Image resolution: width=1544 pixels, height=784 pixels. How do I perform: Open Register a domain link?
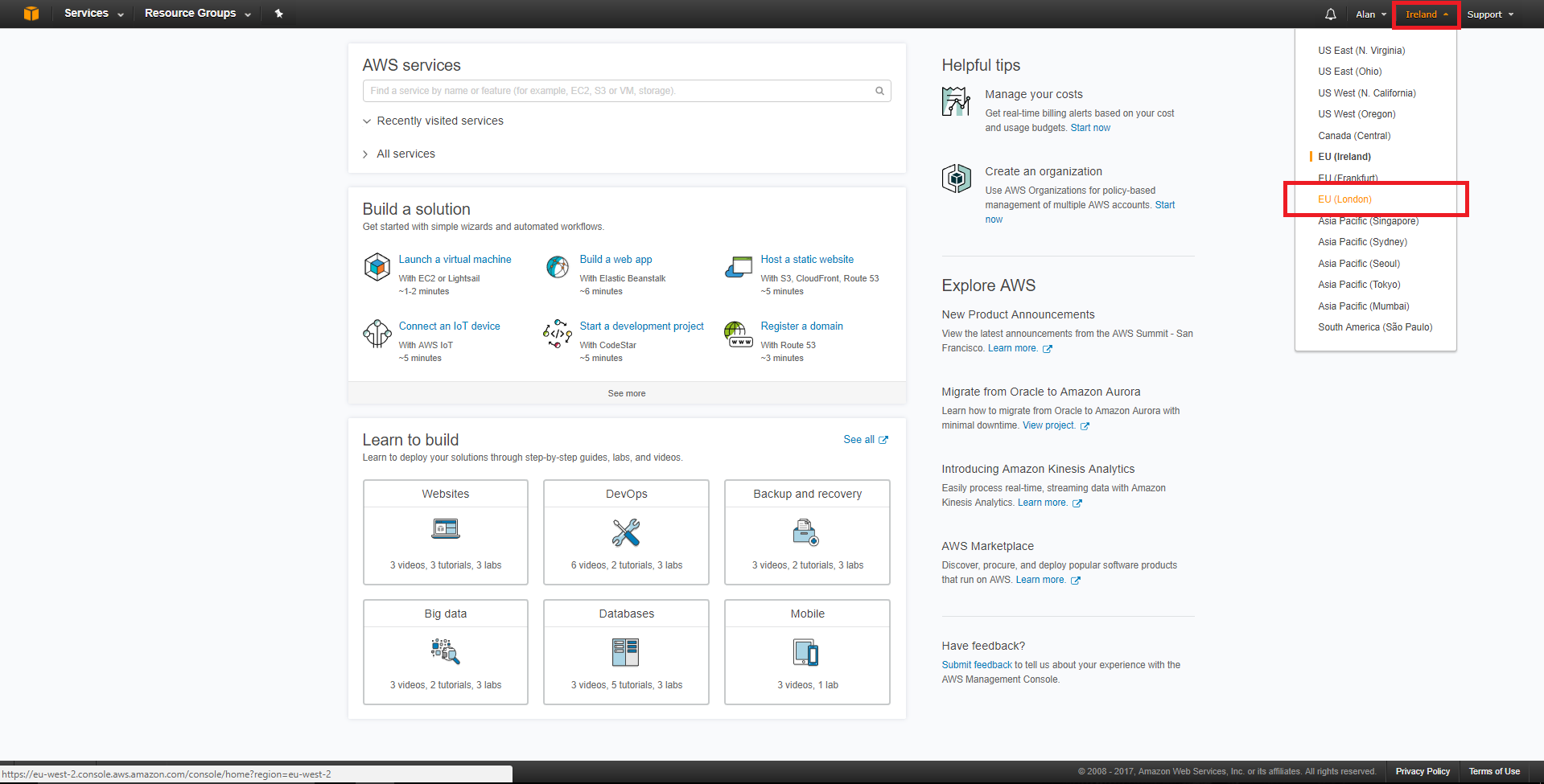(801, 326)
